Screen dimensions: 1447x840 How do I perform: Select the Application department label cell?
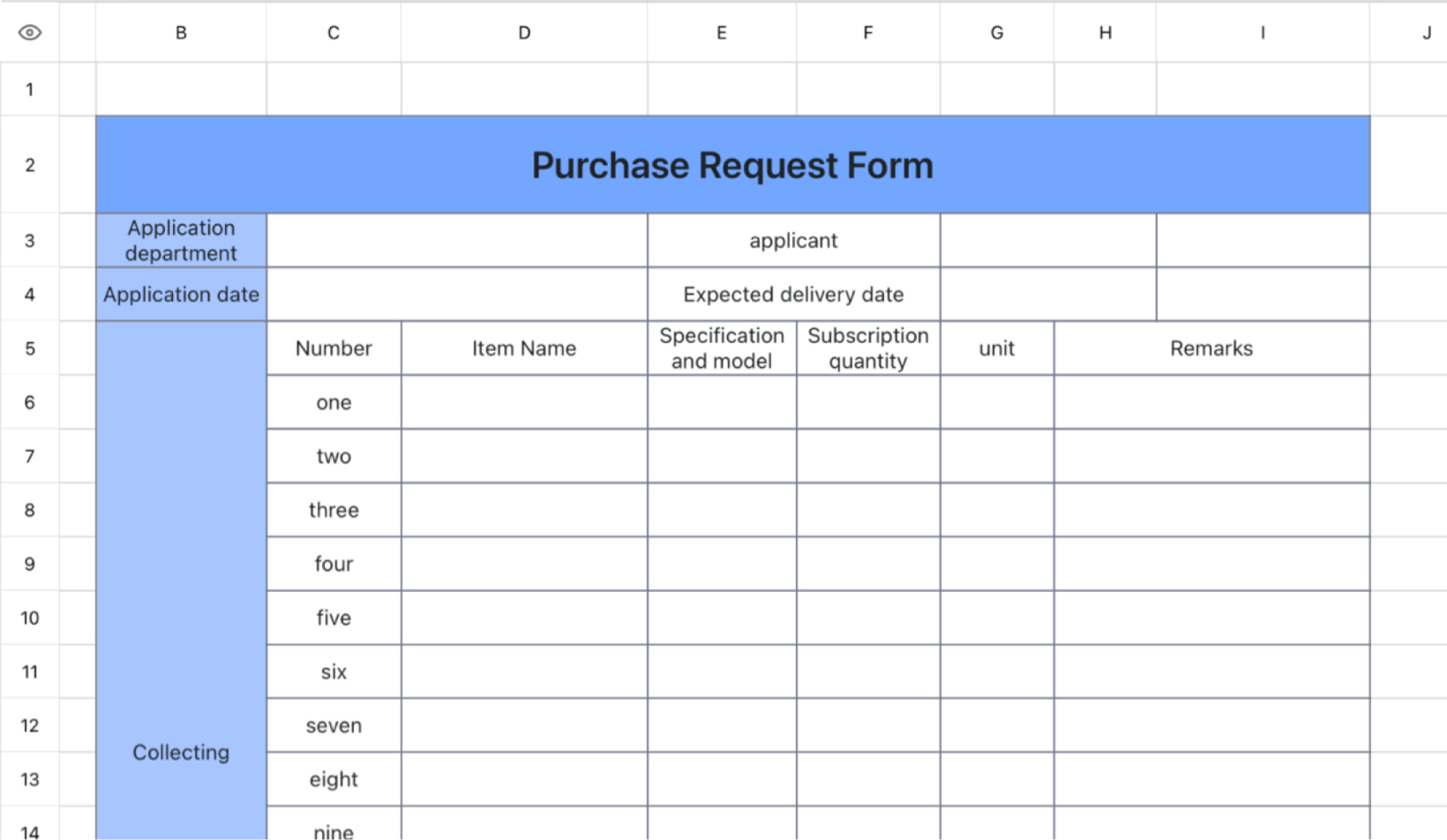[x=181, y=241]
